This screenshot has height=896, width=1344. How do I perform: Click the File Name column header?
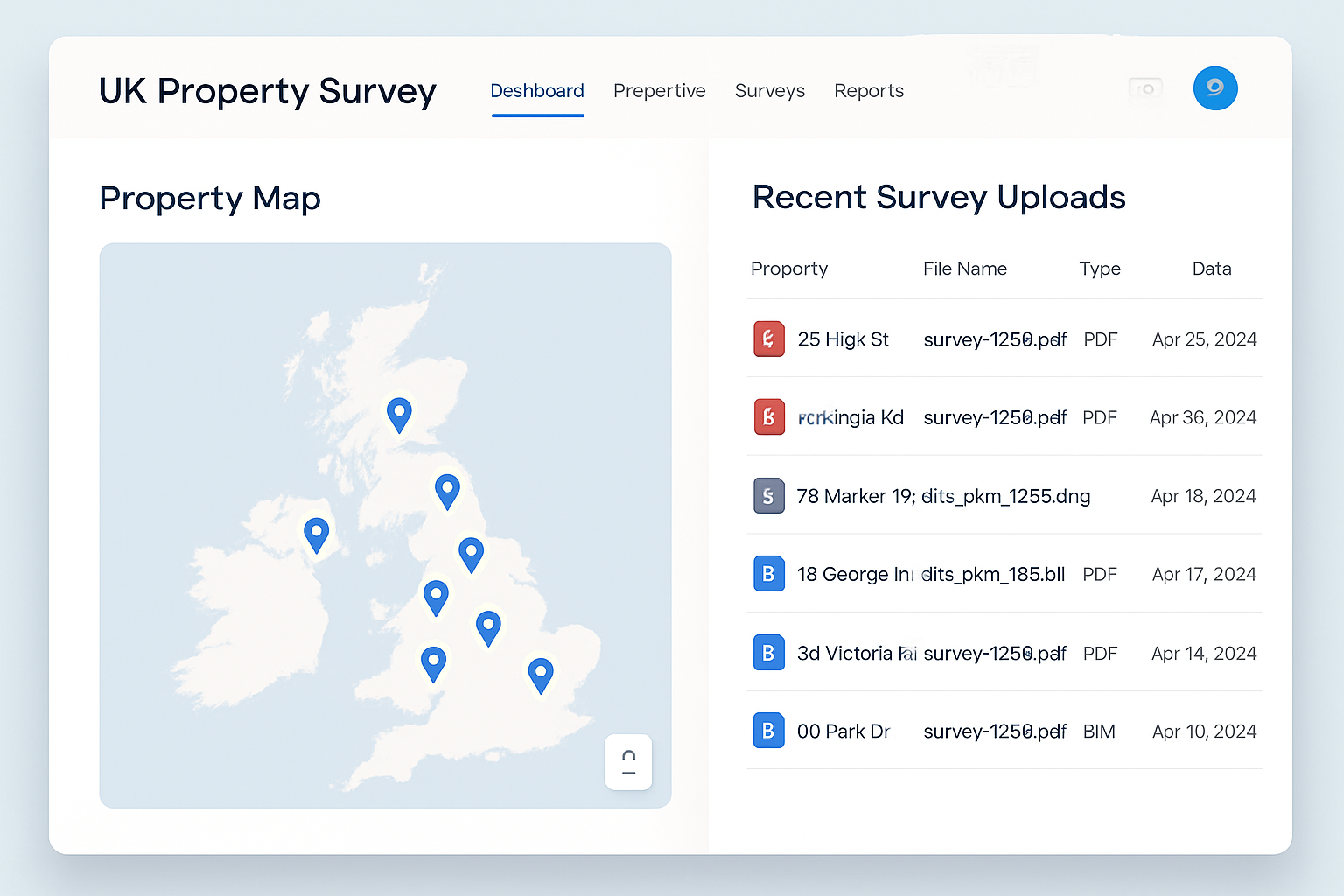point(965,269)
